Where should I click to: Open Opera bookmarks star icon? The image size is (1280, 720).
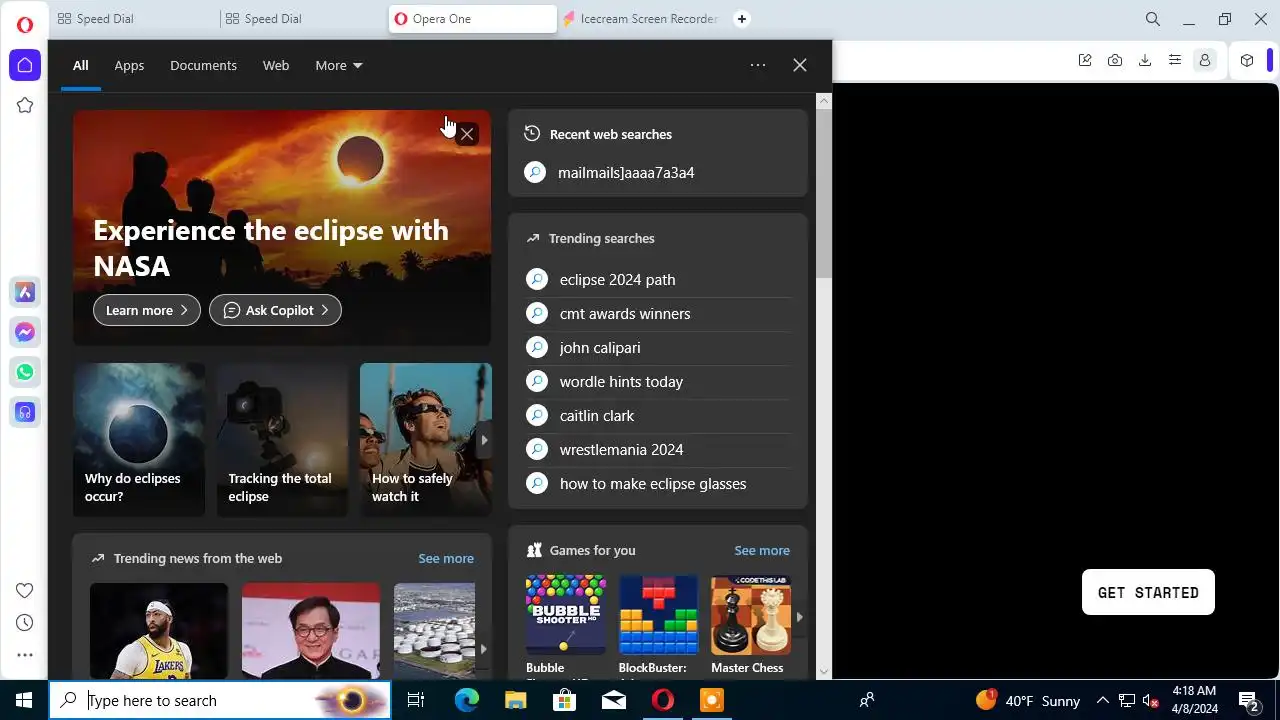pos(25,105)
